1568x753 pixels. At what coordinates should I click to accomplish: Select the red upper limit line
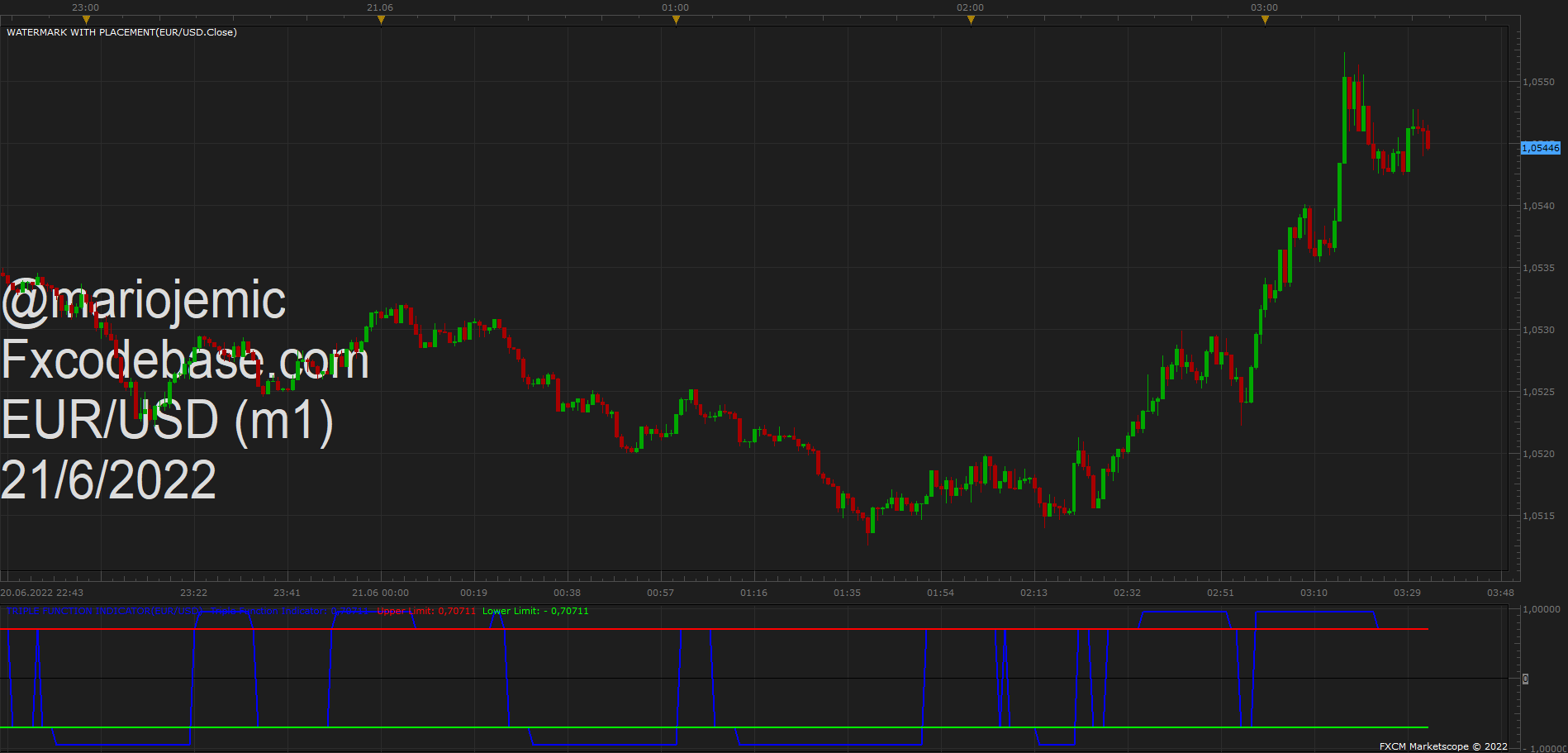click(714, 629)
